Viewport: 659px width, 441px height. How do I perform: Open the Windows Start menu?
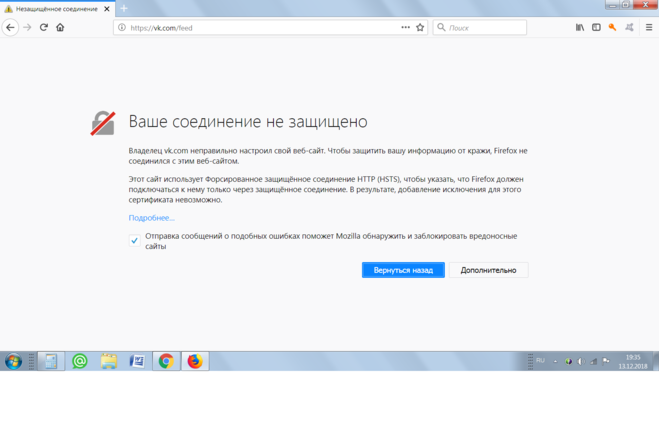click(x=14, y=361)
